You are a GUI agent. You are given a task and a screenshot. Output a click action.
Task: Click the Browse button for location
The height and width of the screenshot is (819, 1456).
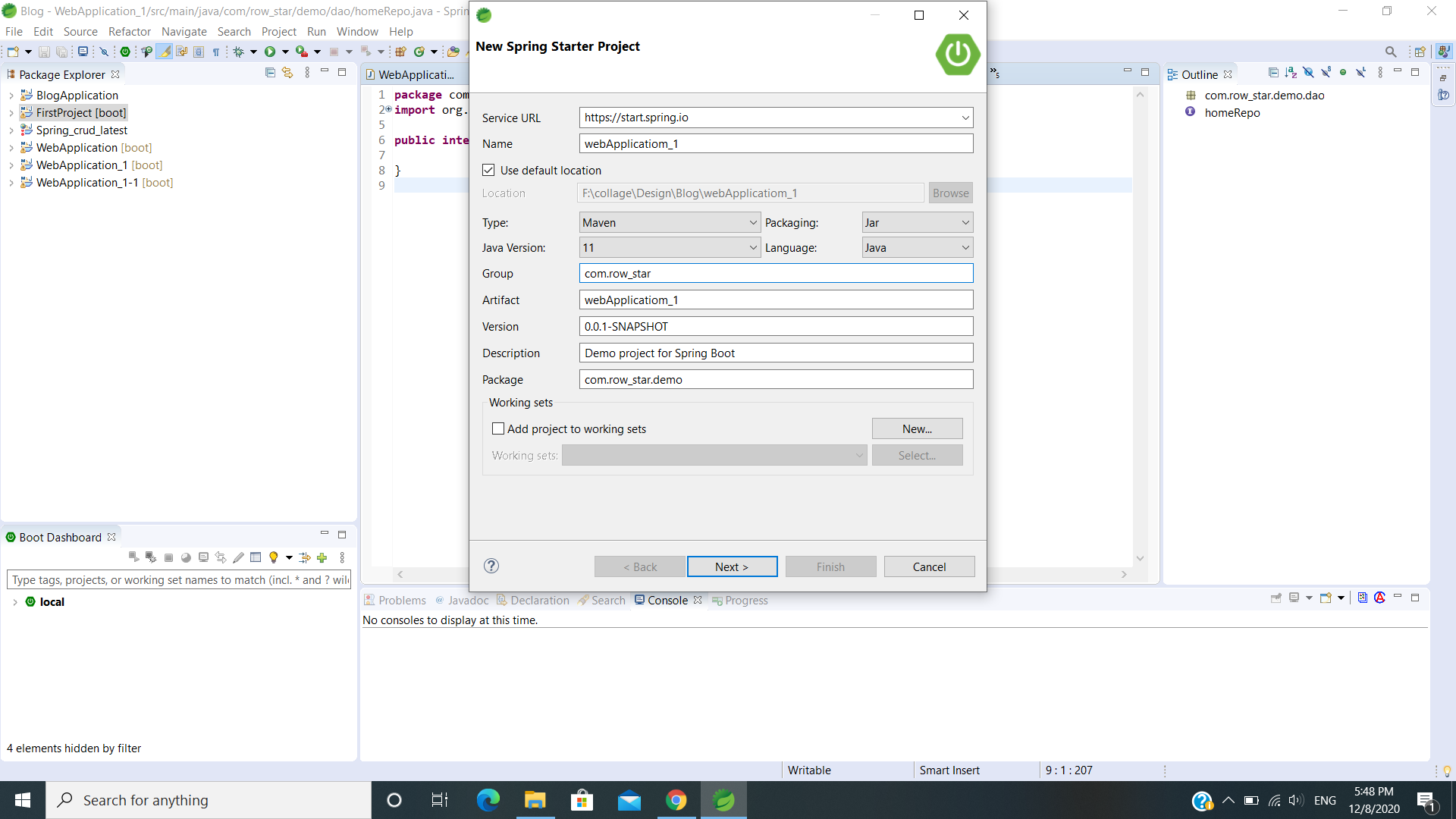pyautogui.click(x=950, y=193)
